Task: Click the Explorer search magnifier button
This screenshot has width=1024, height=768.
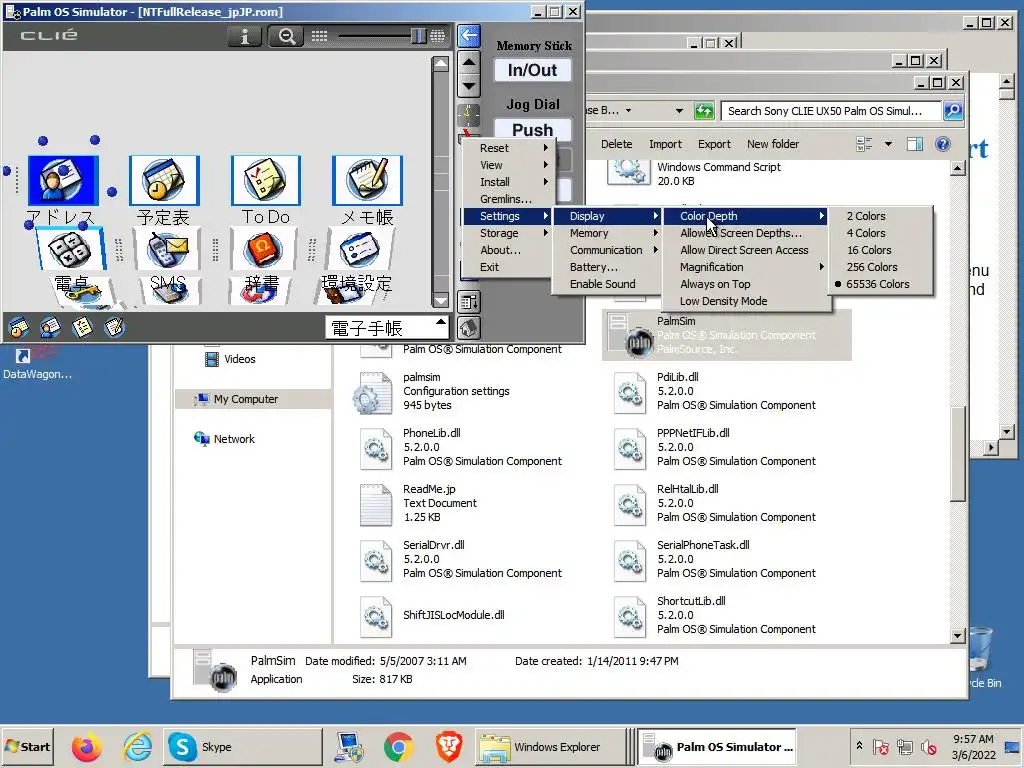Action: (x=953, y=111)
